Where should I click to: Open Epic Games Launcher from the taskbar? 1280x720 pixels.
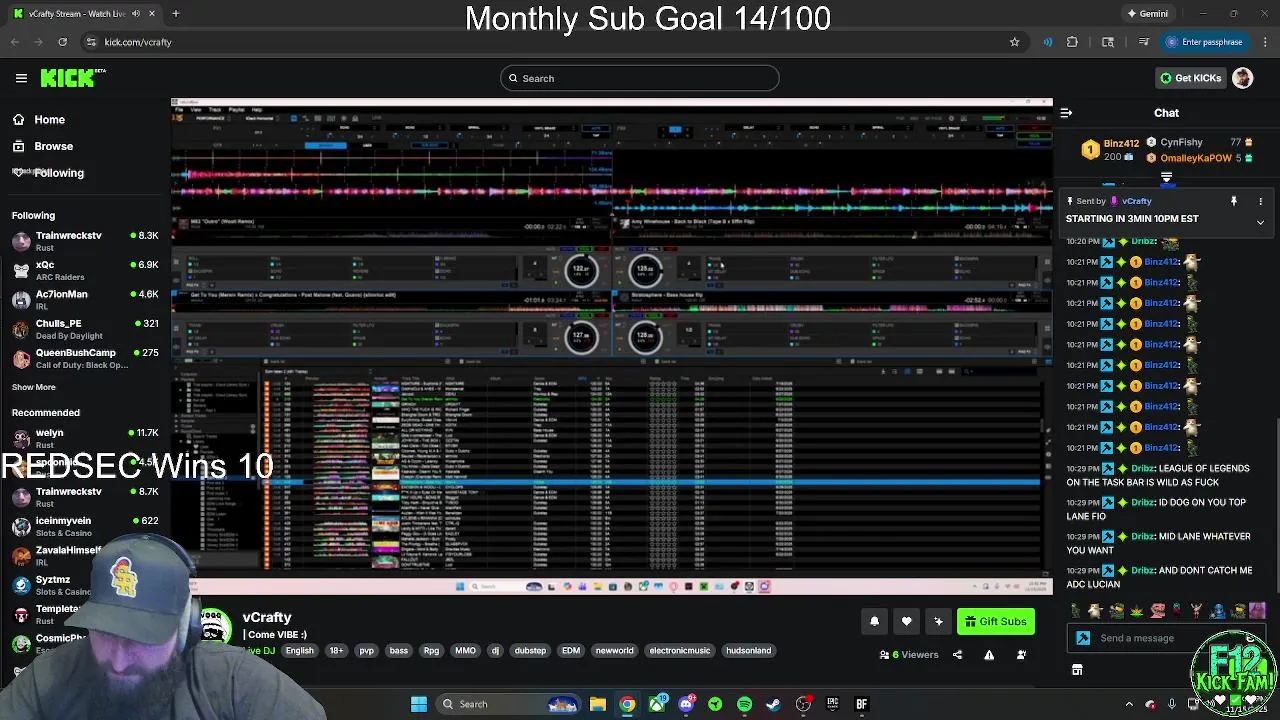(832, 704)
